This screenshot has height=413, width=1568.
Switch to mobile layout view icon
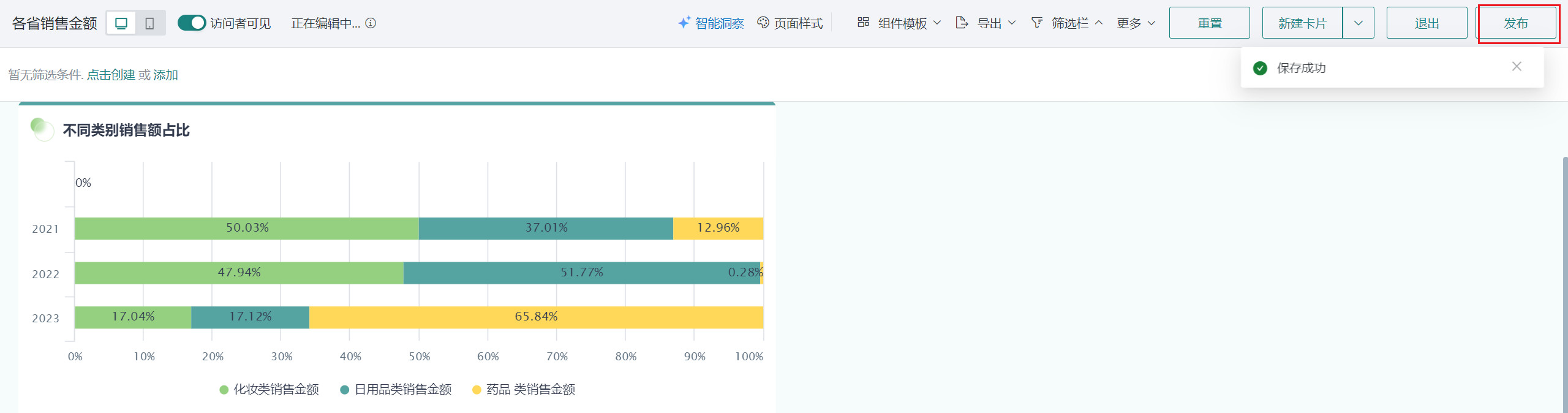[x=149, y=23]
